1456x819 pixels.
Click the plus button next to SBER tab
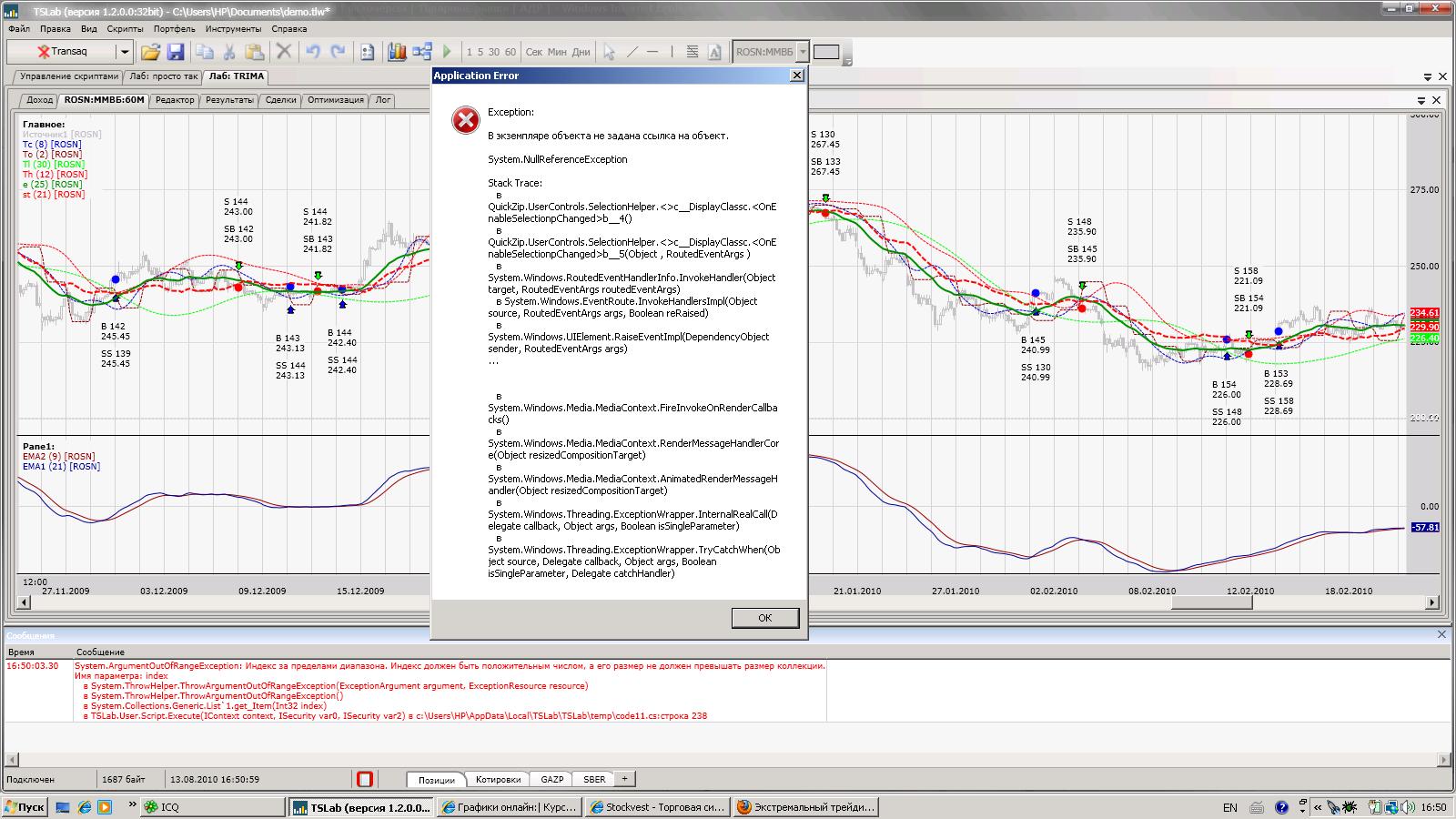tap(624, 779)
